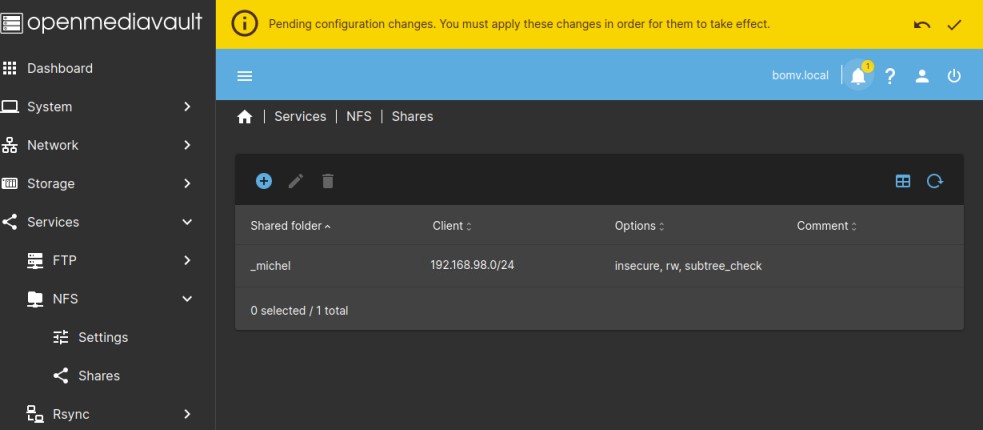
Task: Open the user account menu
Action: 922,76
